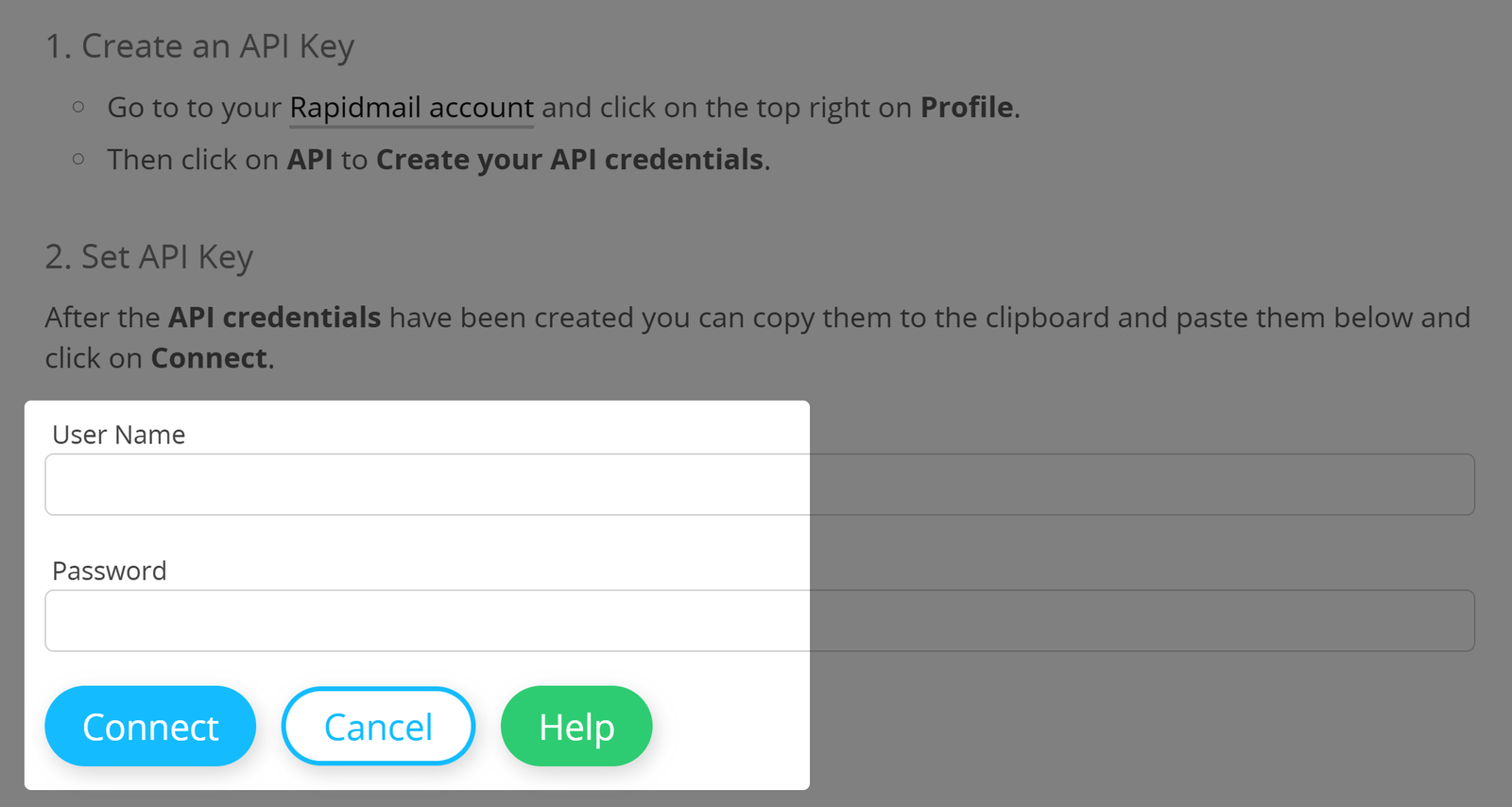Click the bullet before 'Then click on'
Image resolution: width=1512 pixels, height=807 pixels.
78,160
